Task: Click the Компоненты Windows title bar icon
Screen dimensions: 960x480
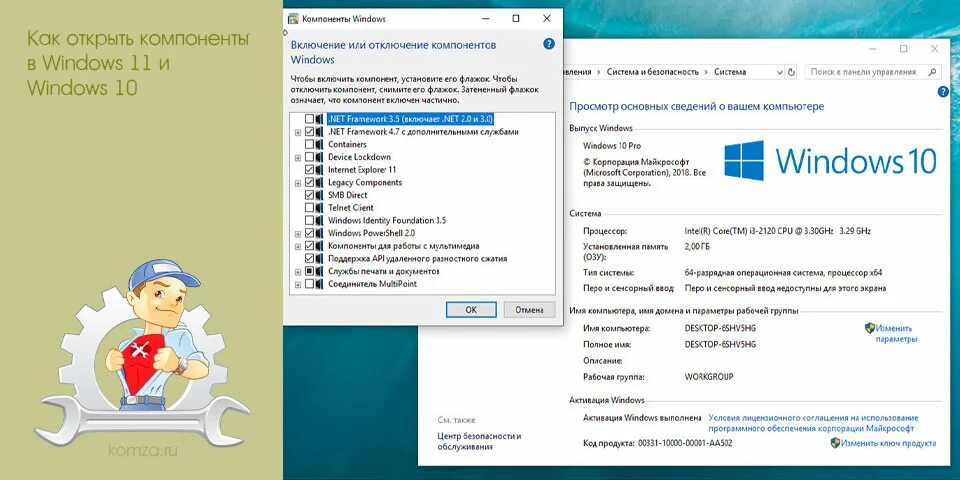Action: (x=293, y=18)
